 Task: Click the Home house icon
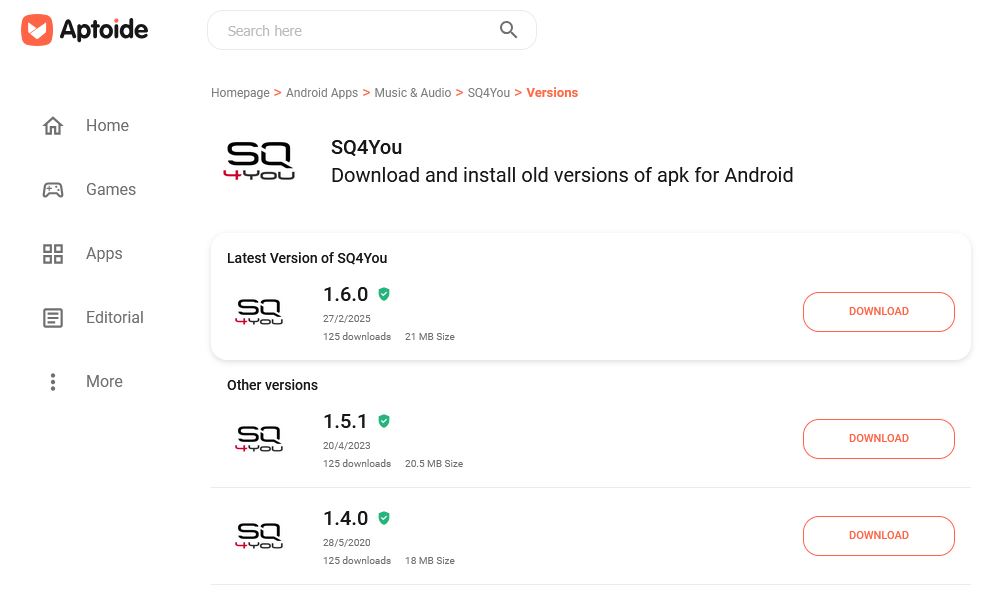click(x=53, y=126)
